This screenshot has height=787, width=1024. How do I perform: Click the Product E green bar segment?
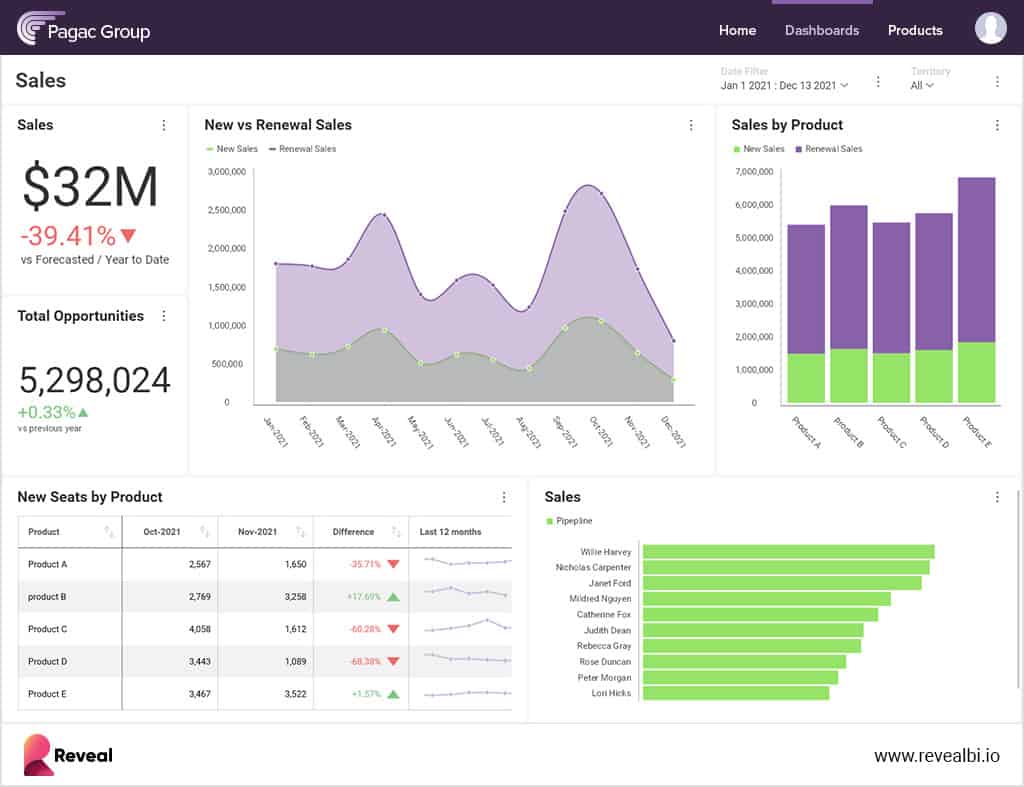pos(976,372)
